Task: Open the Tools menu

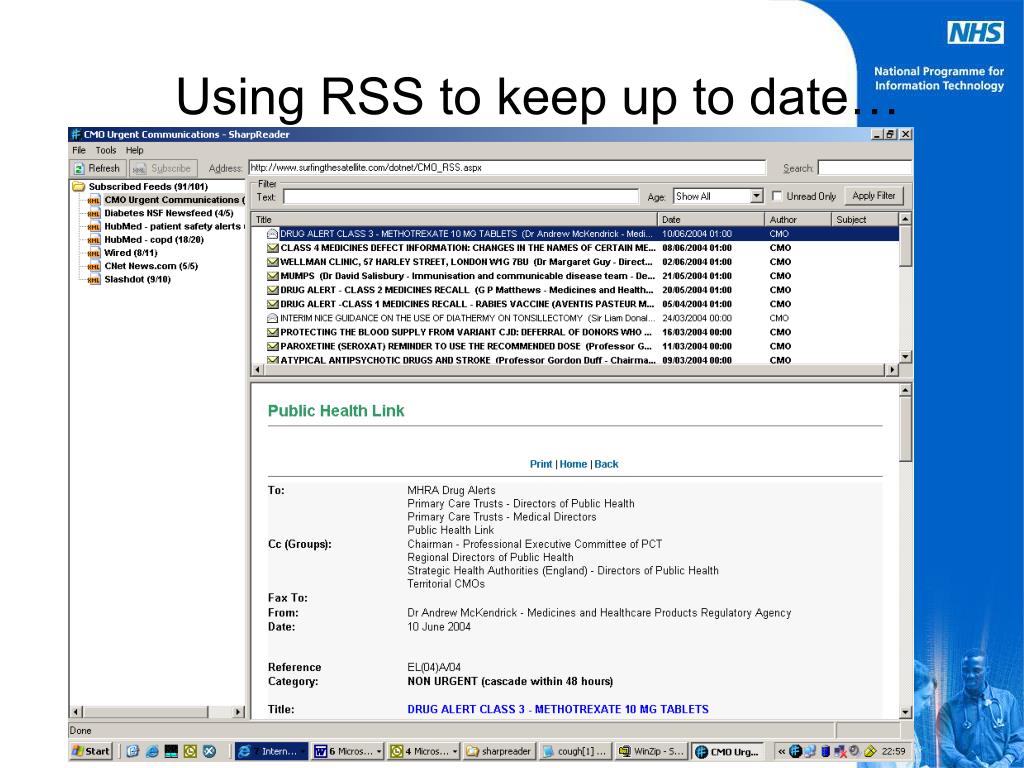Action: click(x=105, y=150)
